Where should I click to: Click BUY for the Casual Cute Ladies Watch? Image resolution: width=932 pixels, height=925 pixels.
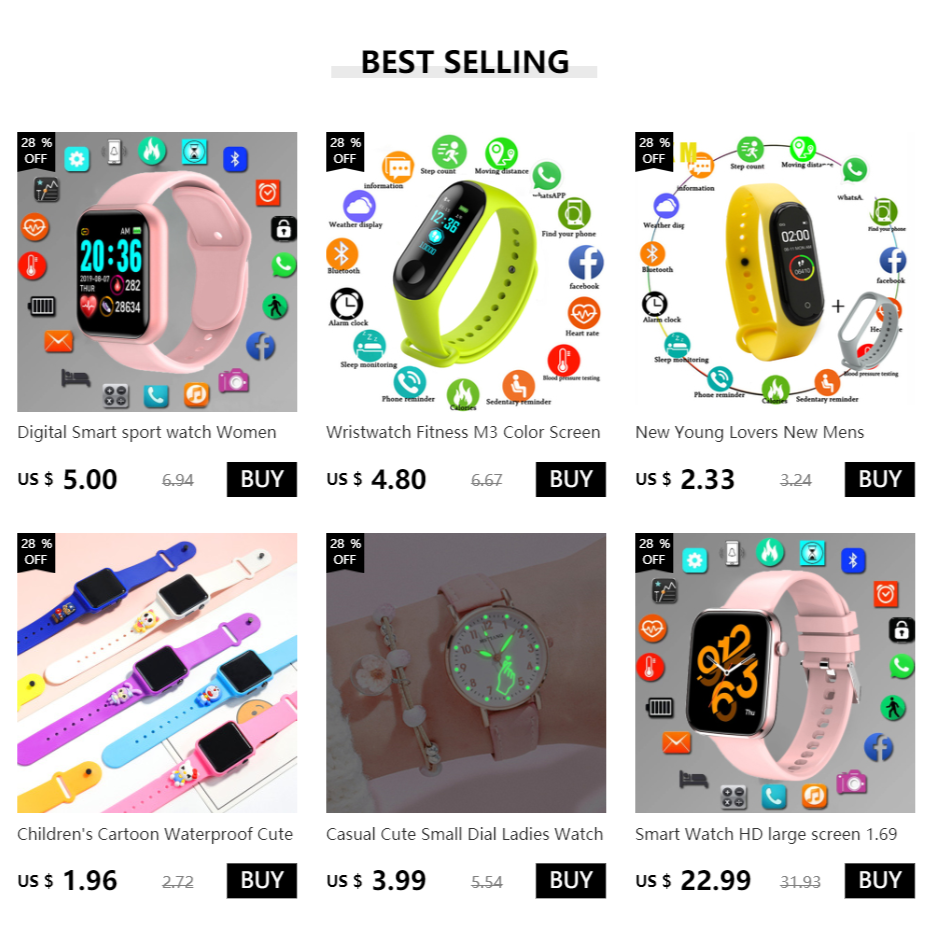(571, 880)
